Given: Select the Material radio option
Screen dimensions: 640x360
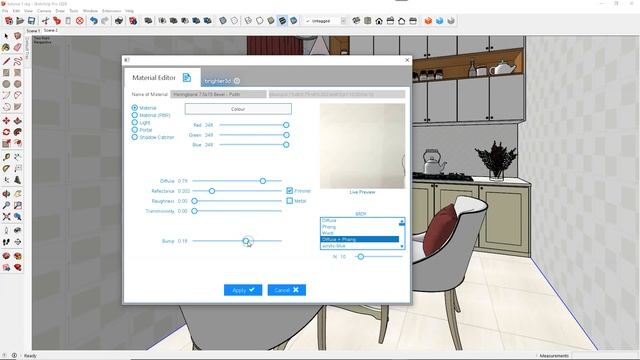Looking at the screenshot, I should [135, 108].
